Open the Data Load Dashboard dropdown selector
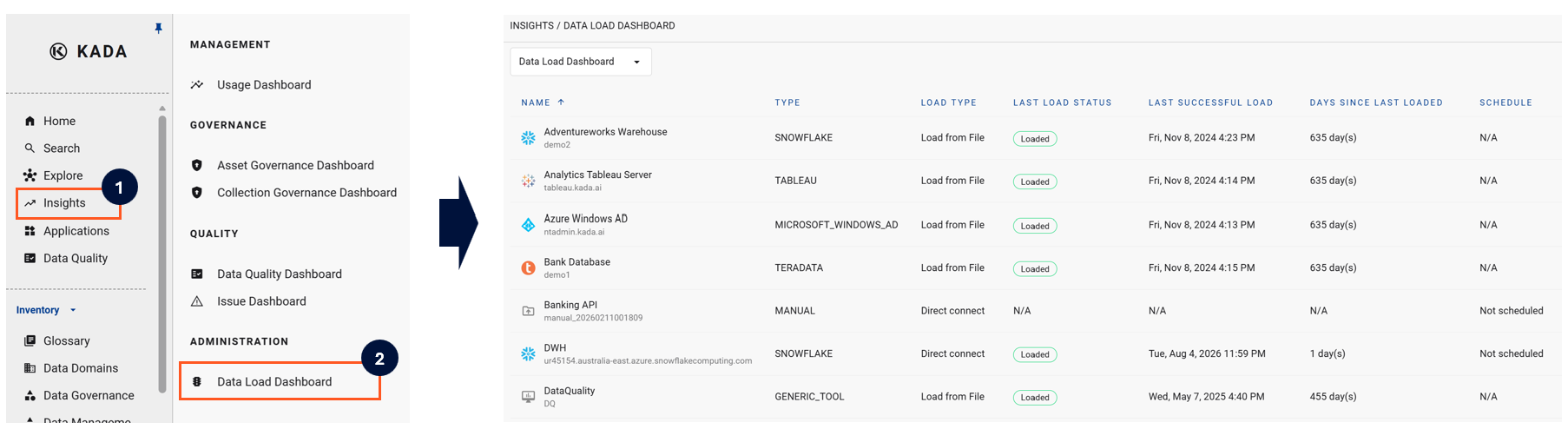This screenshot has width=1568, height=429. coord(581,62)
